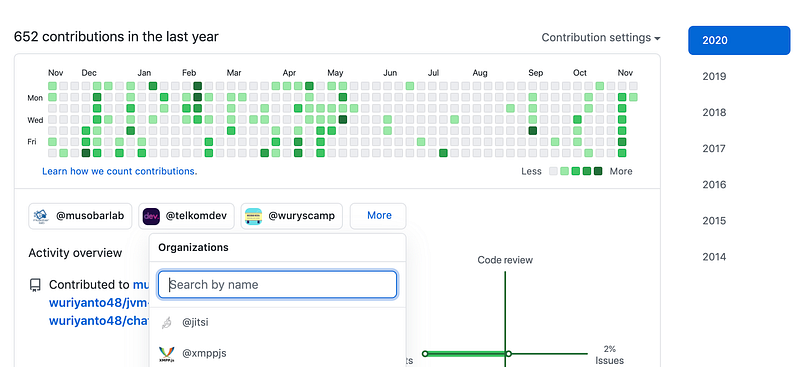
Task: Select the xmppjs colorful logo
Action: pyautogui.click(x=166, y=353)
